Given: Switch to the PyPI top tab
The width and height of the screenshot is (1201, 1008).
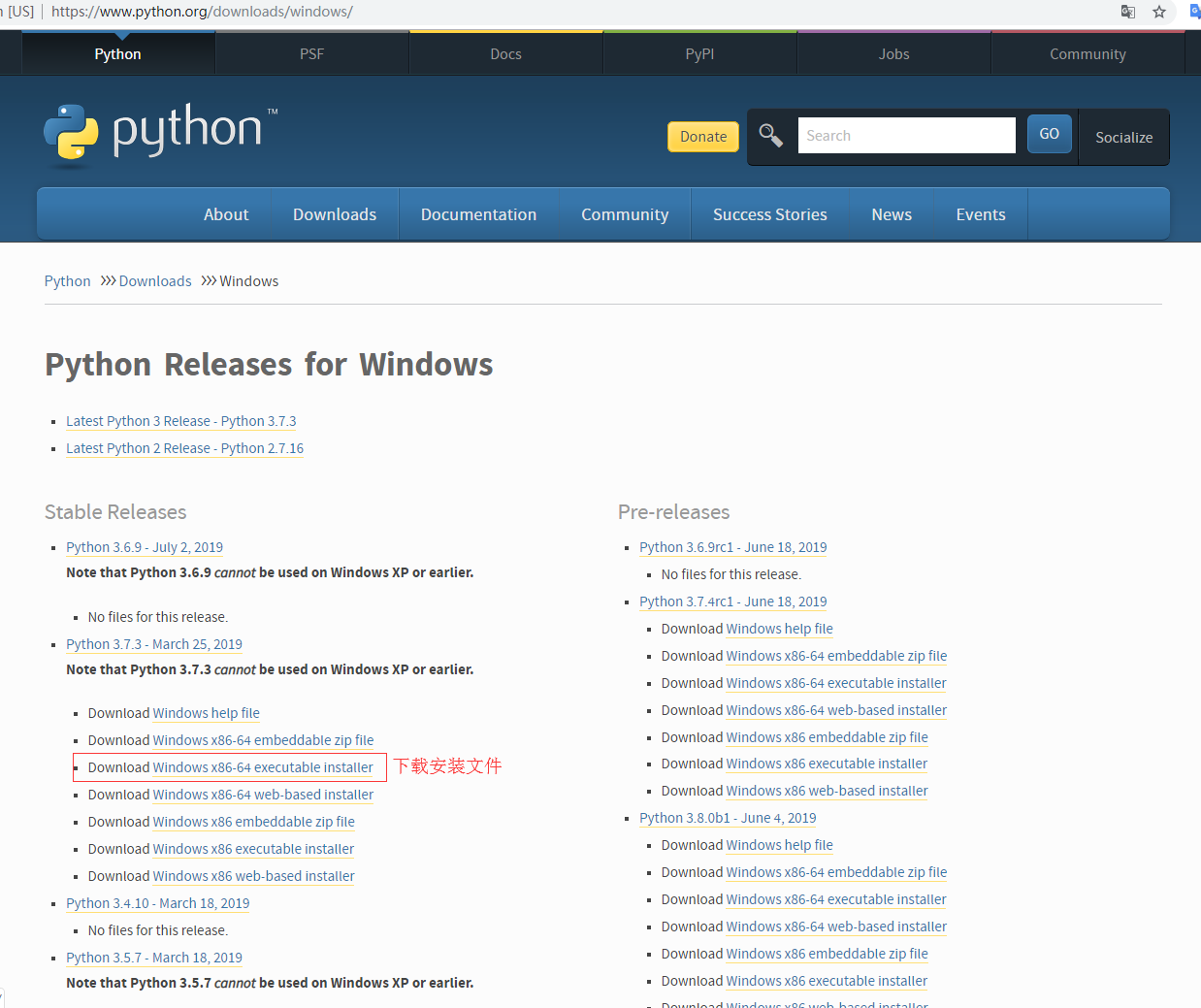Looking at the screenshot, I should [699, 54].
